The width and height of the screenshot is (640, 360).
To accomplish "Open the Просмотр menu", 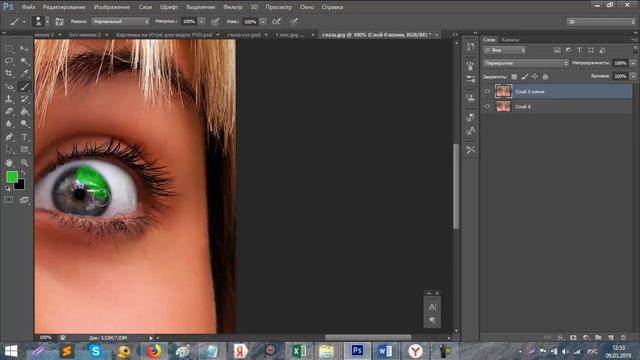I will click(279, 7).
